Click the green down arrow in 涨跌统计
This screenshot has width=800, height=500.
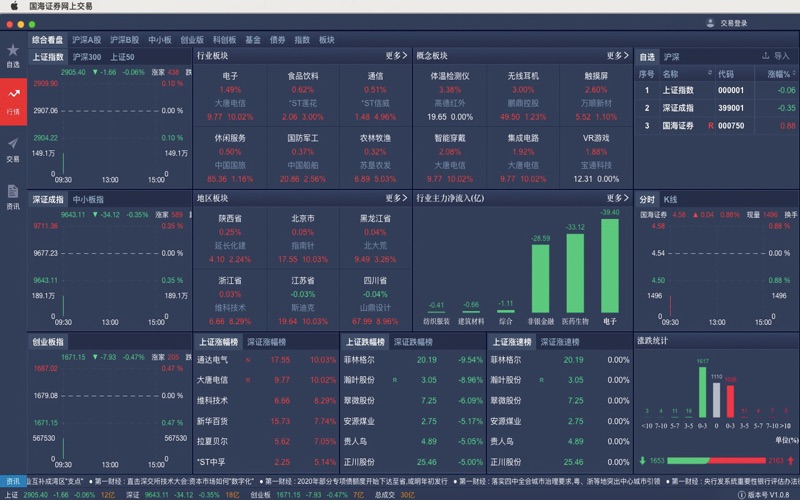click(x=642, y=460)
